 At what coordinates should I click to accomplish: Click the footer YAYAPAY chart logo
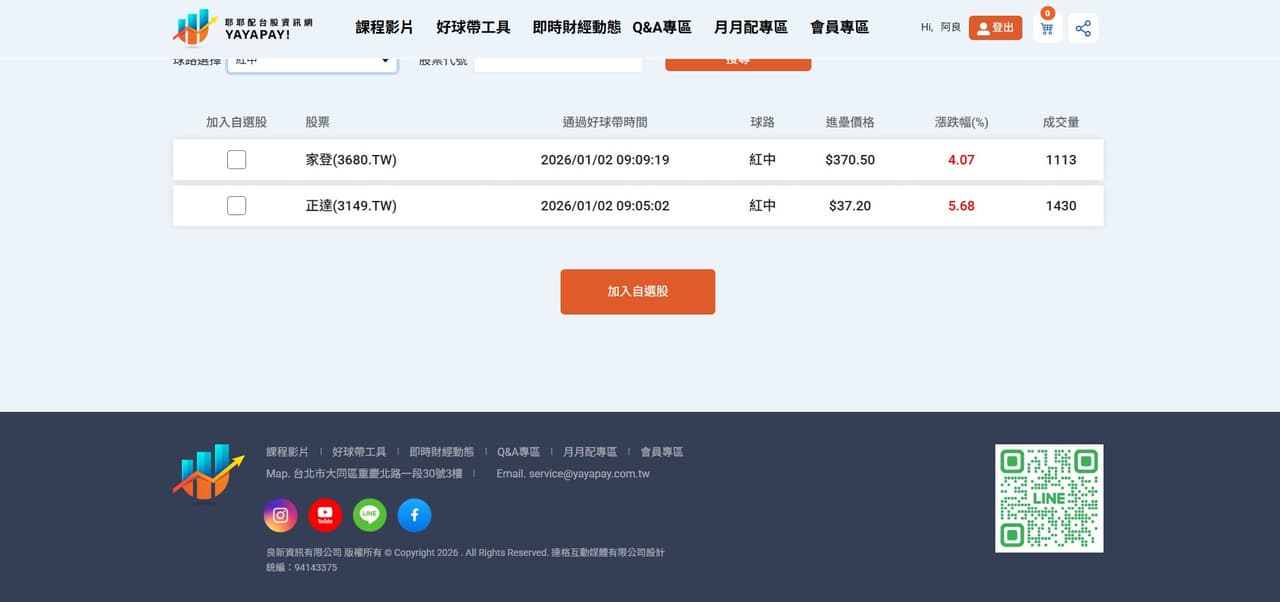point(208,472)
